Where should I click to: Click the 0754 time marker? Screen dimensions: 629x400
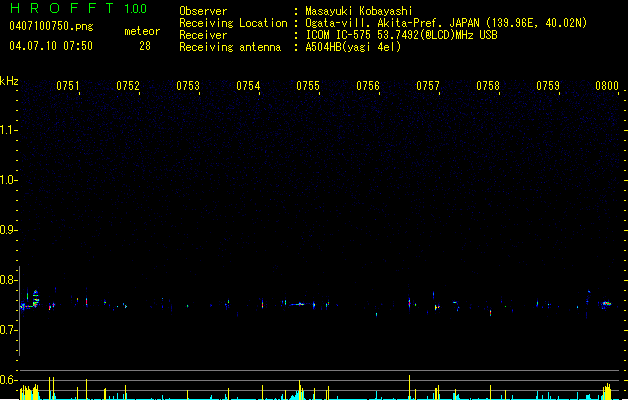click(248, 86)
